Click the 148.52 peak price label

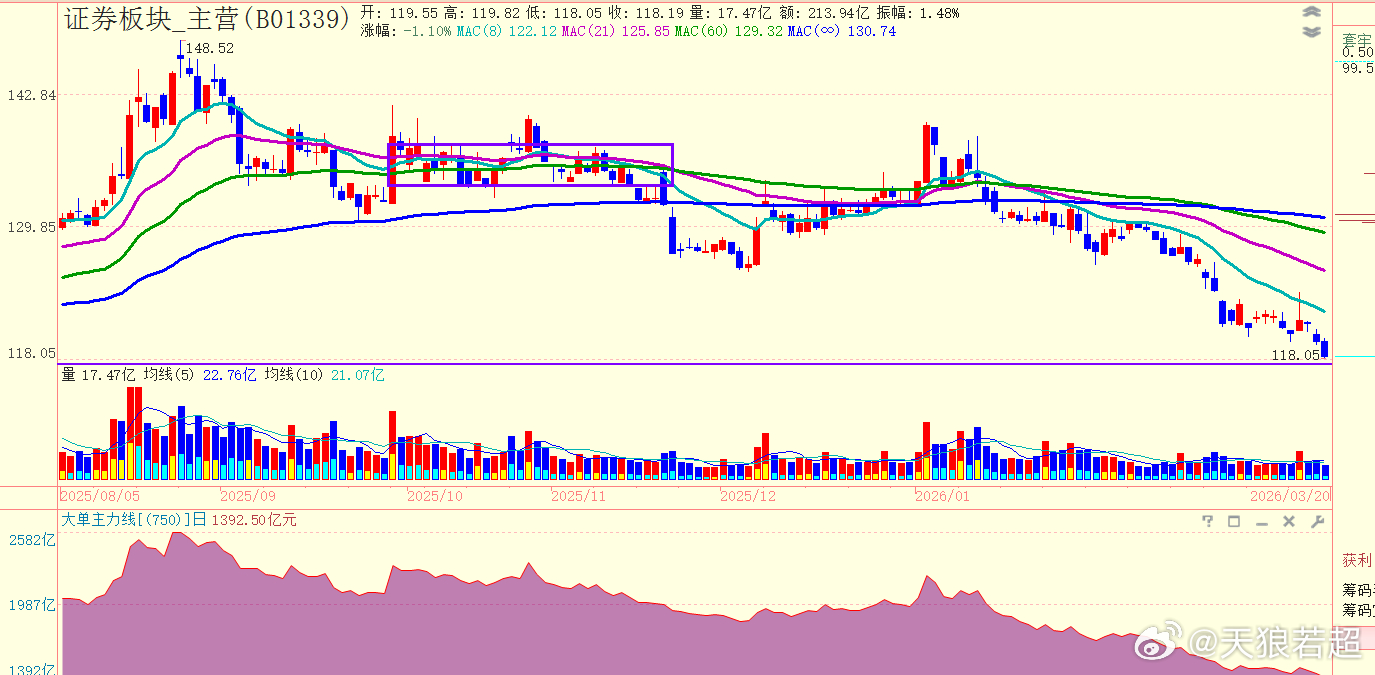[210, 48]
